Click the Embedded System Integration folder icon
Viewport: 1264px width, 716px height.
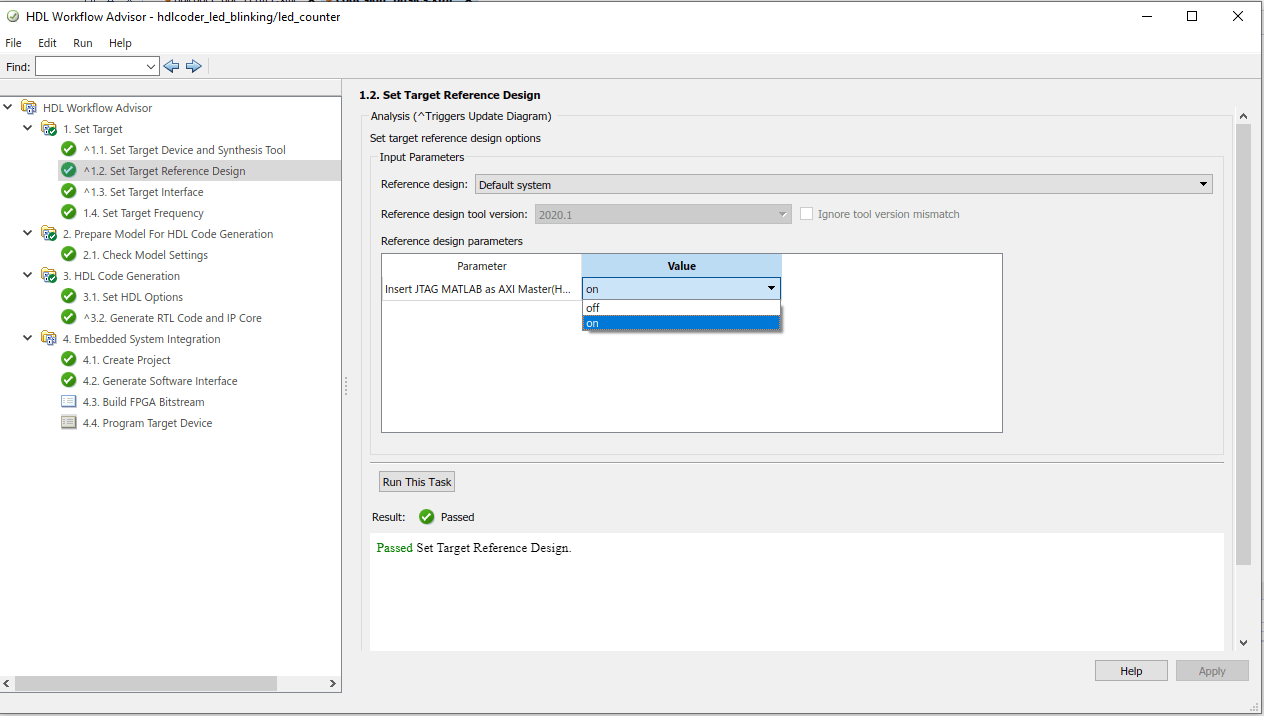point(48,338)
